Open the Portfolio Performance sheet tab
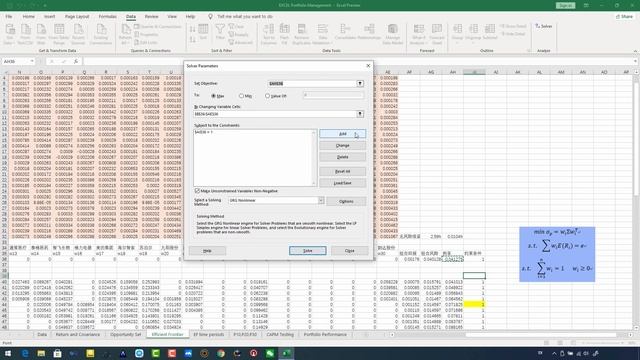The image size is (640, 360). [325, 335]
